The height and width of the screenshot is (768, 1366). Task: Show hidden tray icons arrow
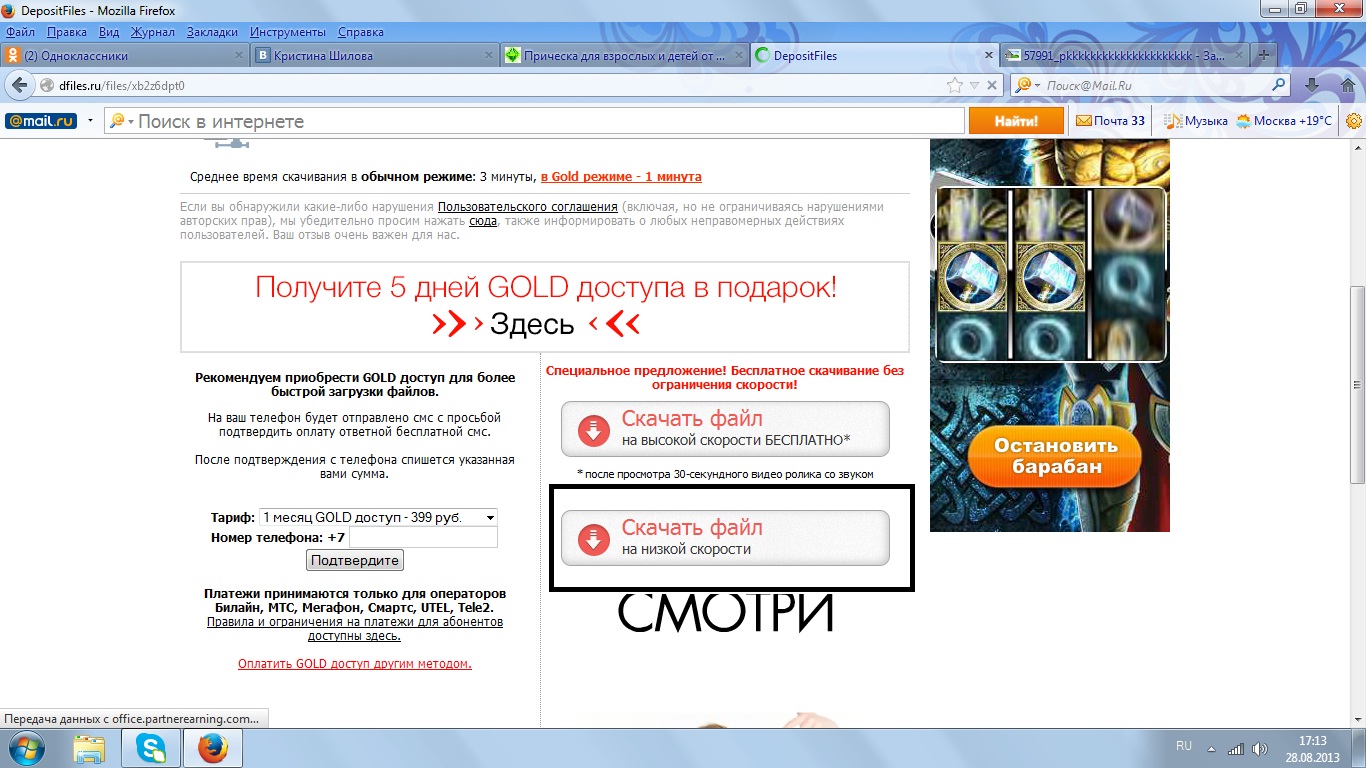(1213, 748)
